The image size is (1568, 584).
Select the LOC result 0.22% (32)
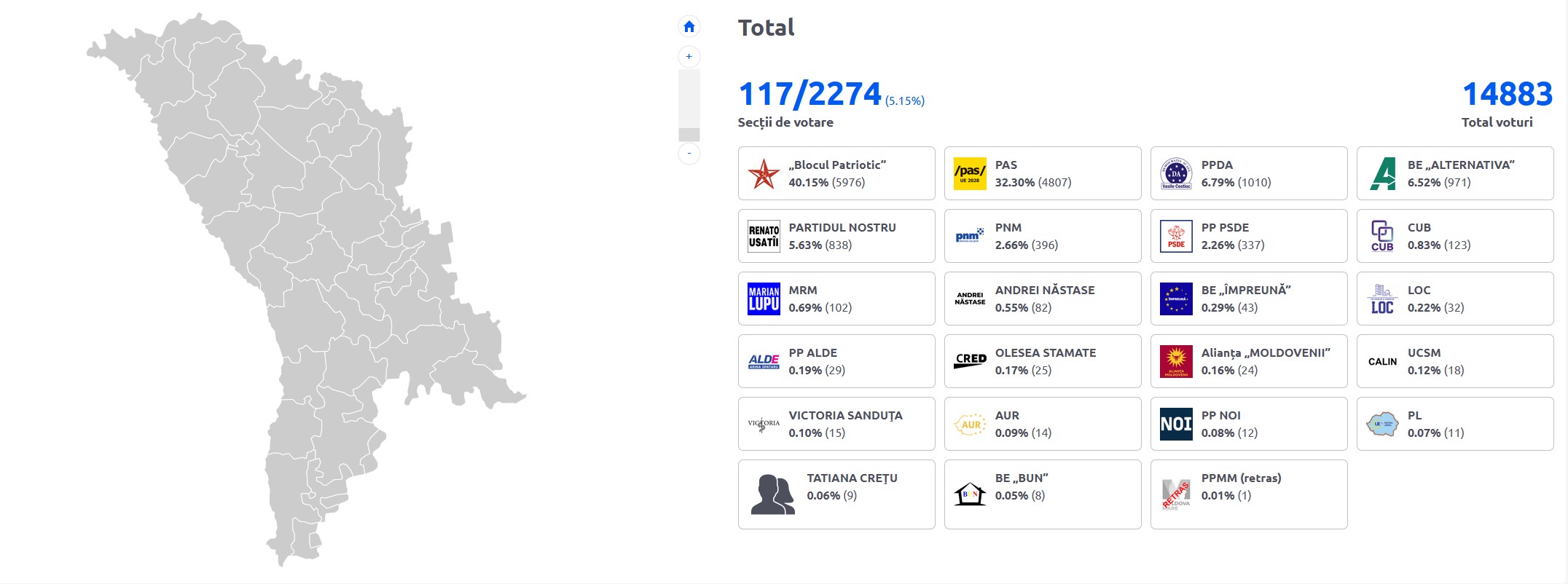click(1435, 308)
